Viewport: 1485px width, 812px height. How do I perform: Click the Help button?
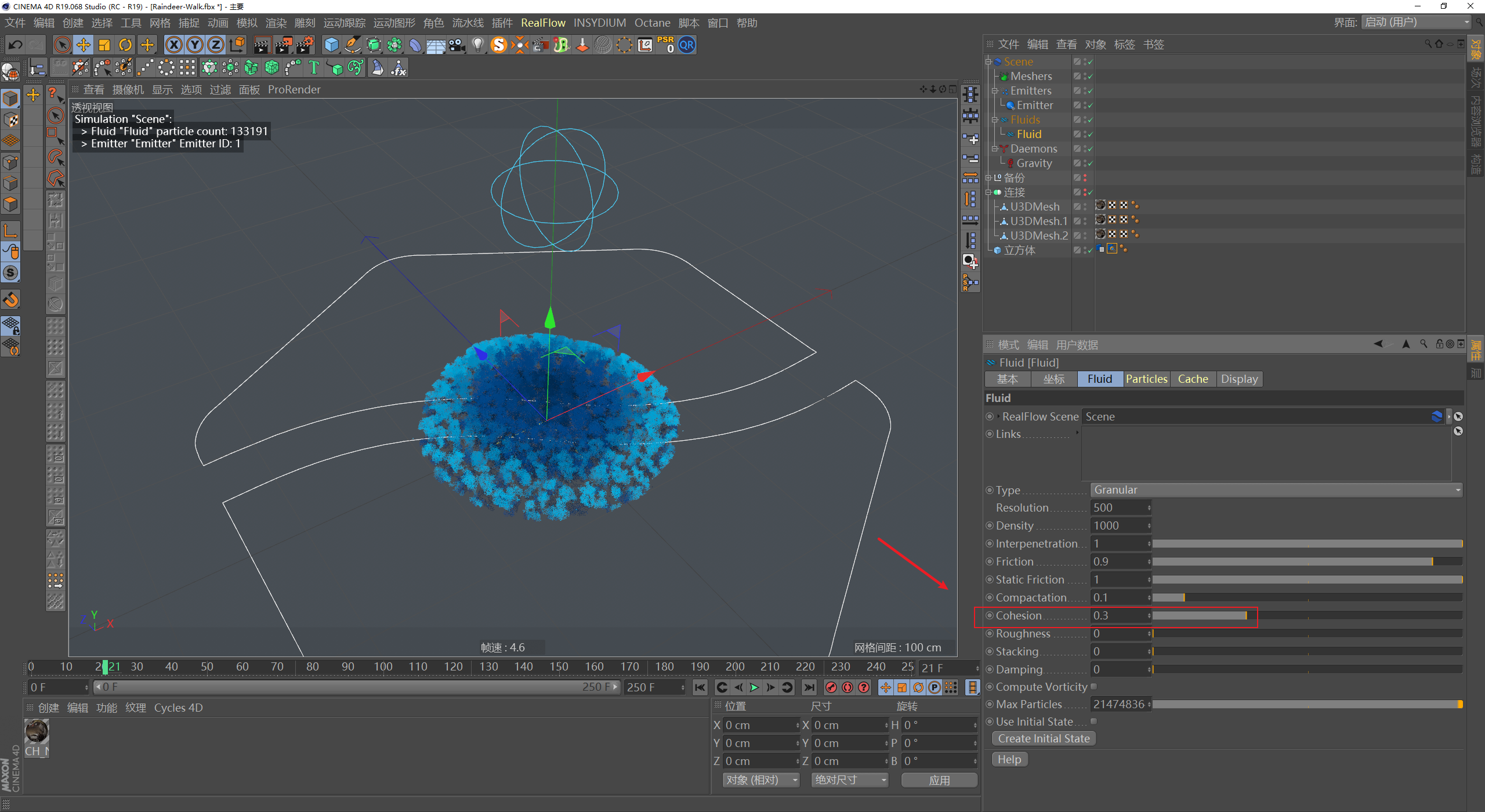tap(1009, 759)
